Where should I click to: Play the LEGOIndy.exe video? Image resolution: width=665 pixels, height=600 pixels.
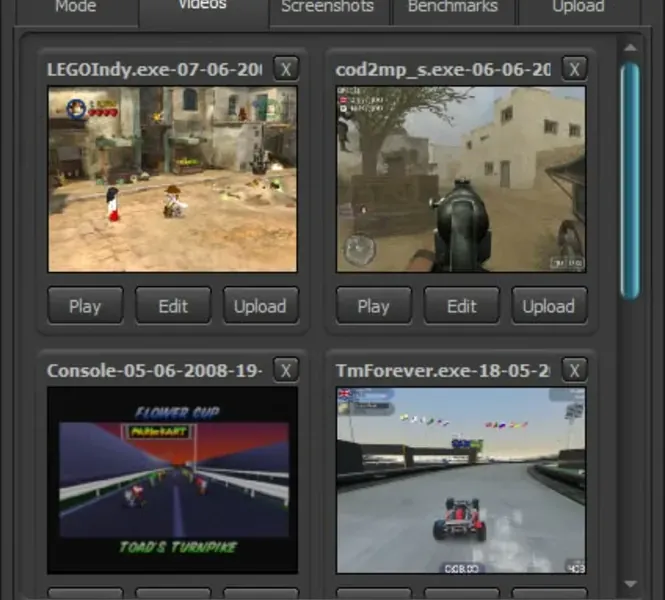click(85, 306)
